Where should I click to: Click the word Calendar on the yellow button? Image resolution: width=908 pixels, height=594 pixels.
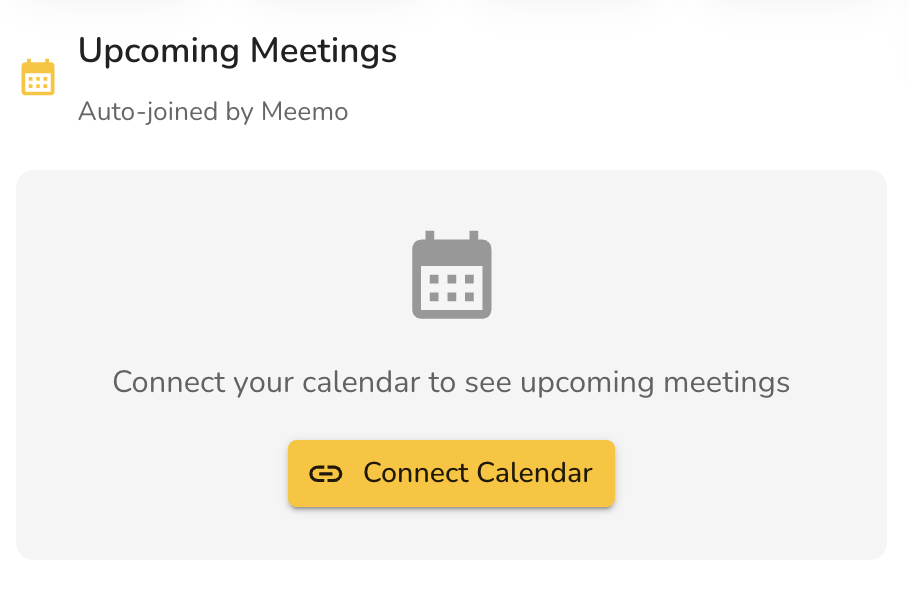pyautogui.click(x=535, y=473)
